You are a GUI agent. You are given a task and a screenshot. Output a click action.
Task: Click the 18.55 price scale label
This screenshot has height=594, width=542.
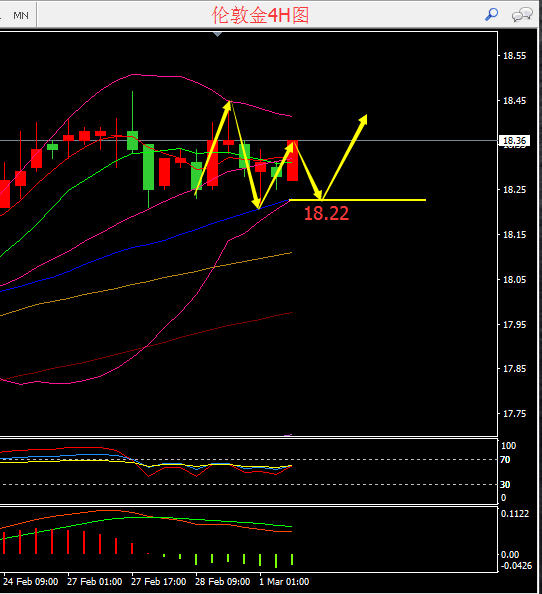[x=514, y=56]
